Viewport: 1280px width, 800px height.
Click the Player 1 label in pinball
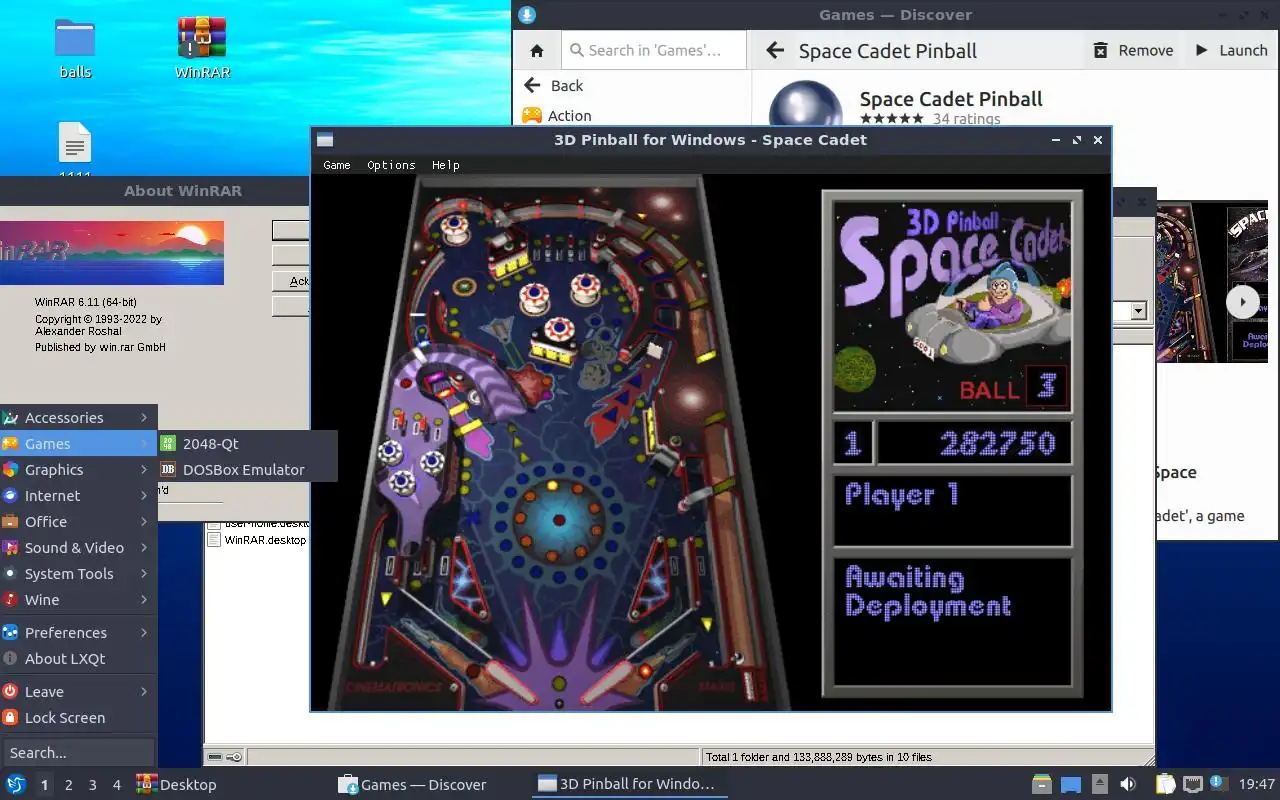pos(902,495)
